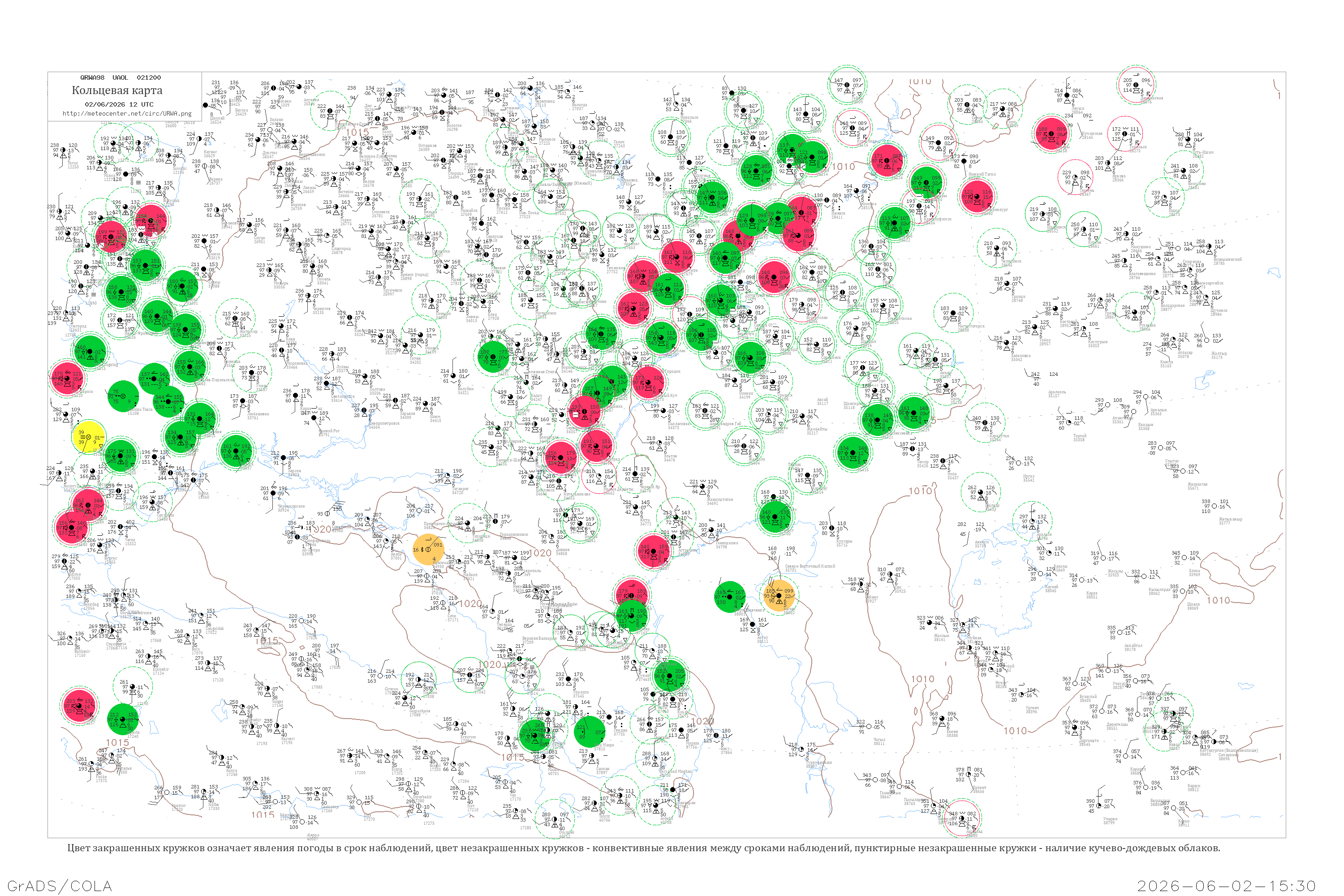Click the "Умань" station label
The height and width of the screenshot is (896, 1344).
coord(262,386)
